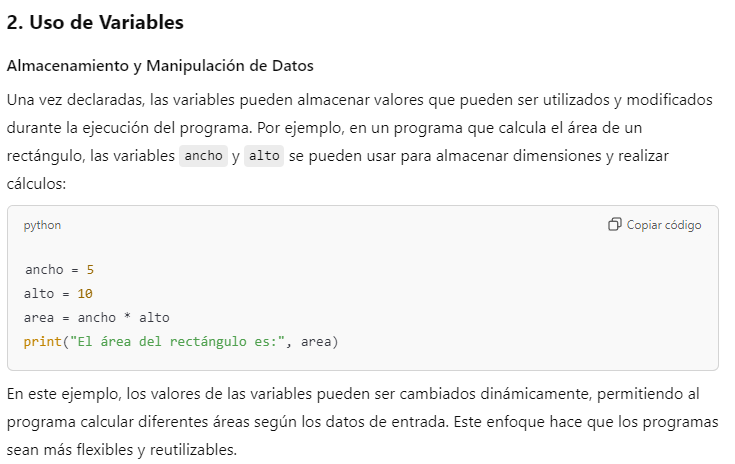The image size is (735, 464).
Task: Click the "print" keyword in the code
Action: (42, 342)
